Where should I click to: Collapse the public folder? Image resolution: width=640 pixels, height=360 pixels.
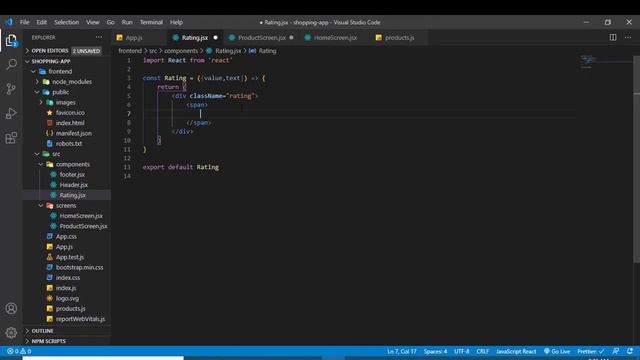click(37, 92)
